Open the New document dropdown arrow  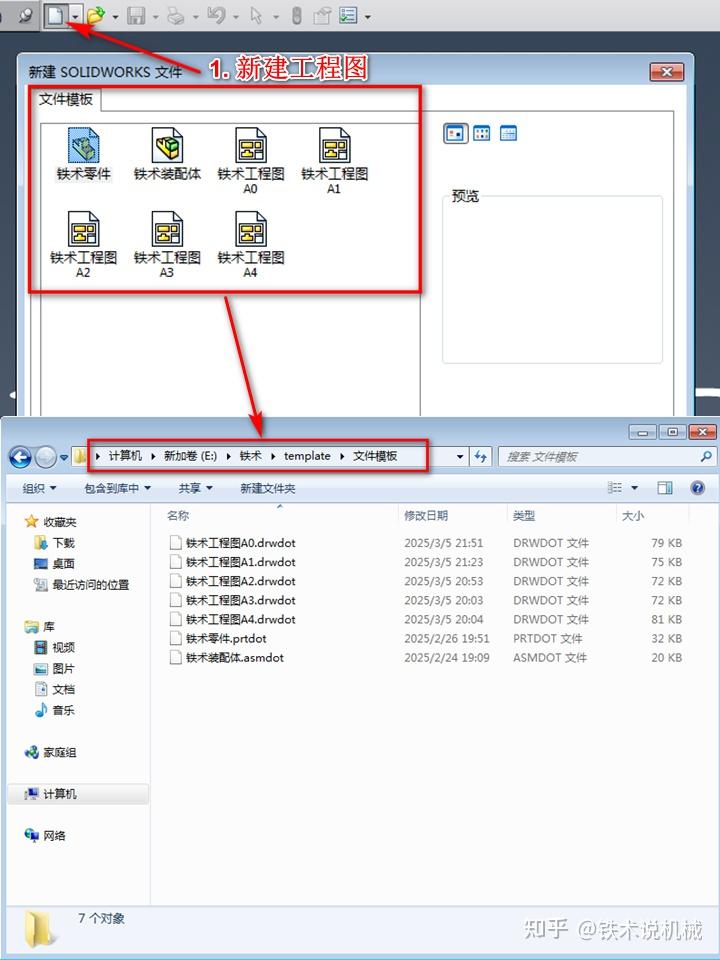(75, 16)
